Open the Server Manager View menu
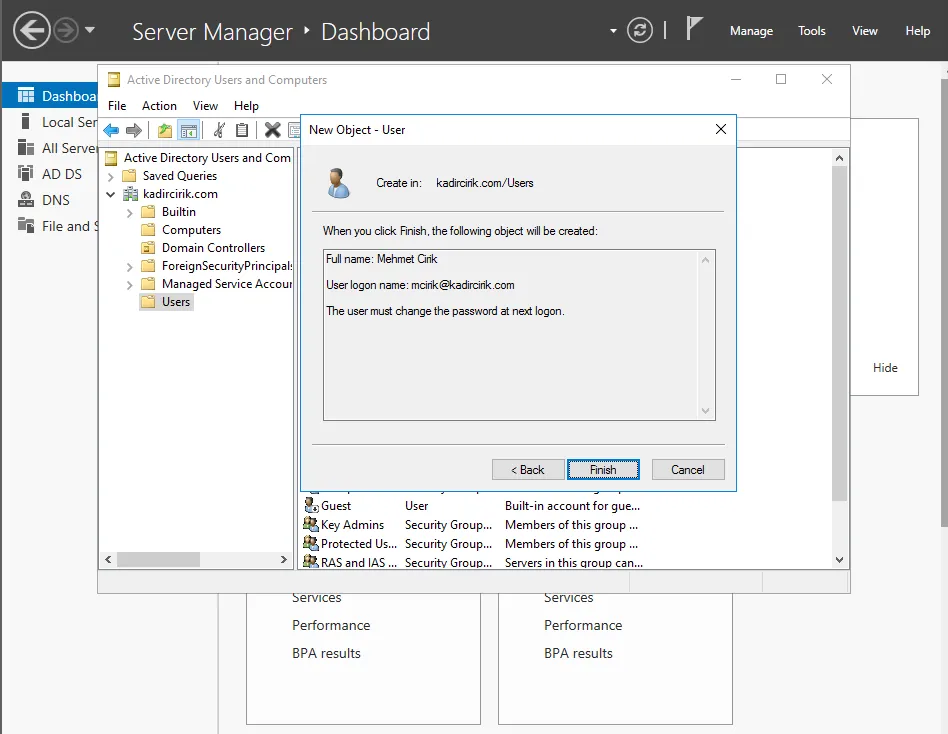Viewport: 948px width, 734px height. pos(865,31)
